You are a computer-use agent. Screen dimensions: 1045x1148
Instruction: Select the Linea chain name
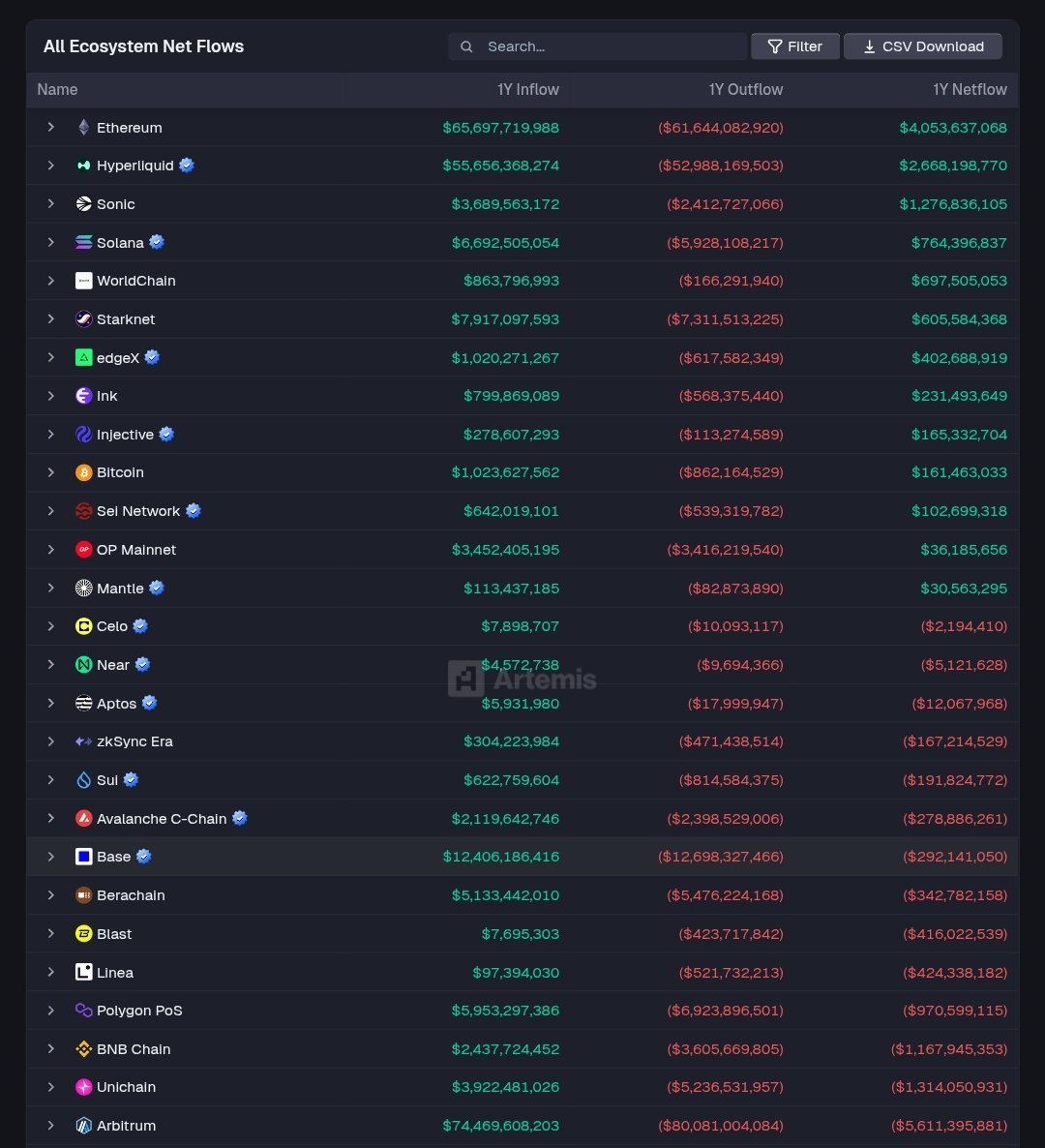tap(115, 972)
